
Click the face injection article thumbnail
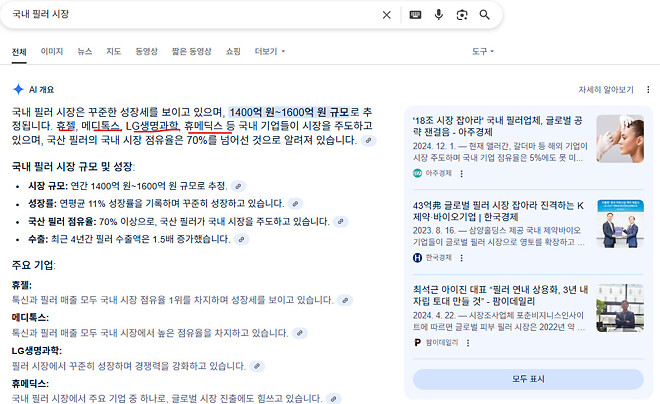coord(620,139)
